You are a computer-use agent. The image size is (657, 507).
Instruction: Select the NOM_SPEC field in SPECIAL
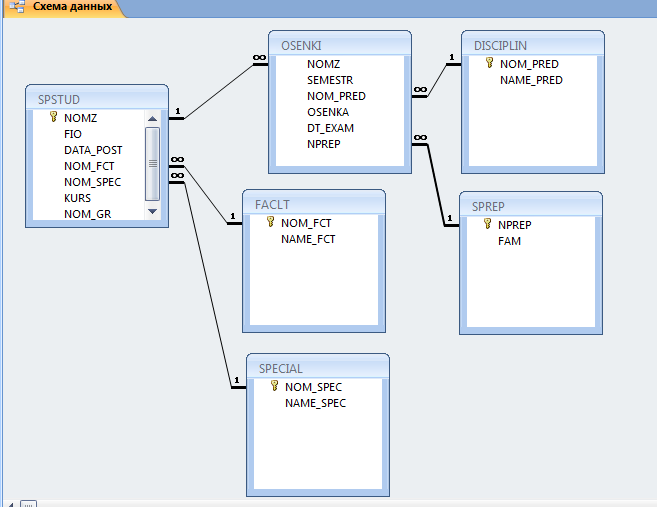click(x=313, y=387)
